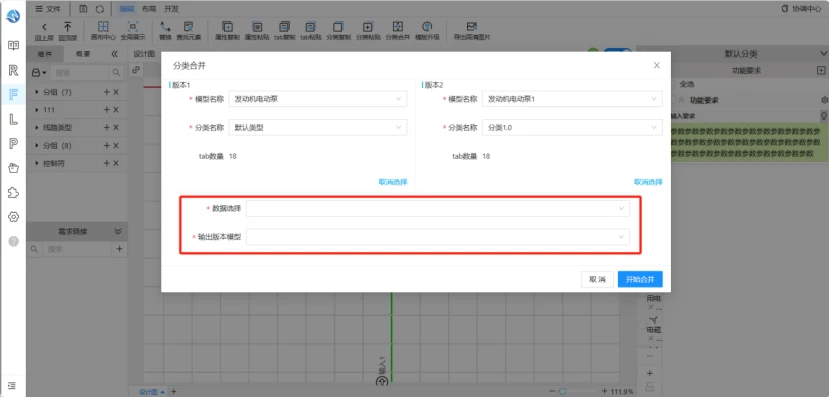
Task: Select the P icon in the left sidebar
Action: pos(14,143)
